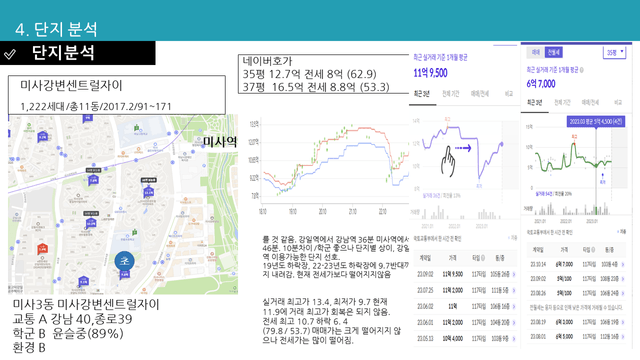The width and height of the screenshot is (640, 360).
Task: Click the 6억 7,000 average jeonse price
Action: tap(541, 84)
